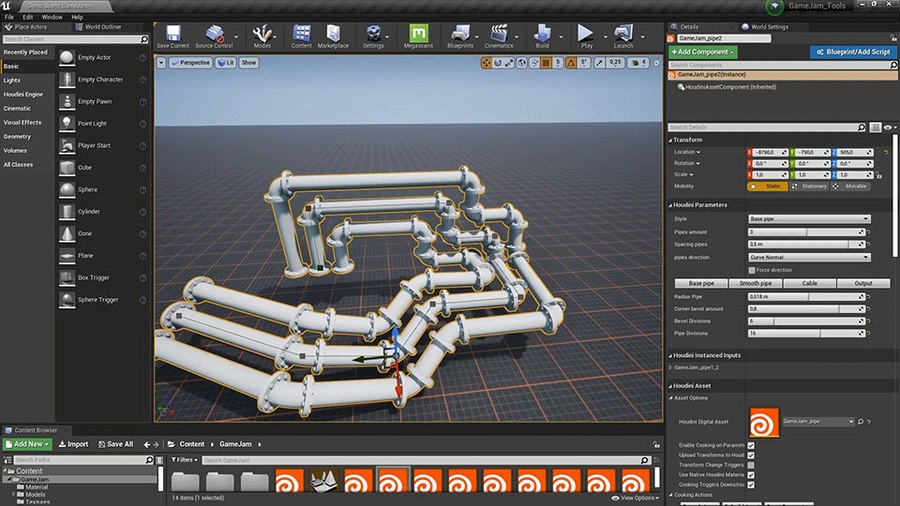Set mobility to Stationary
The height and width of the screenshot is (506, 900).
809,186
